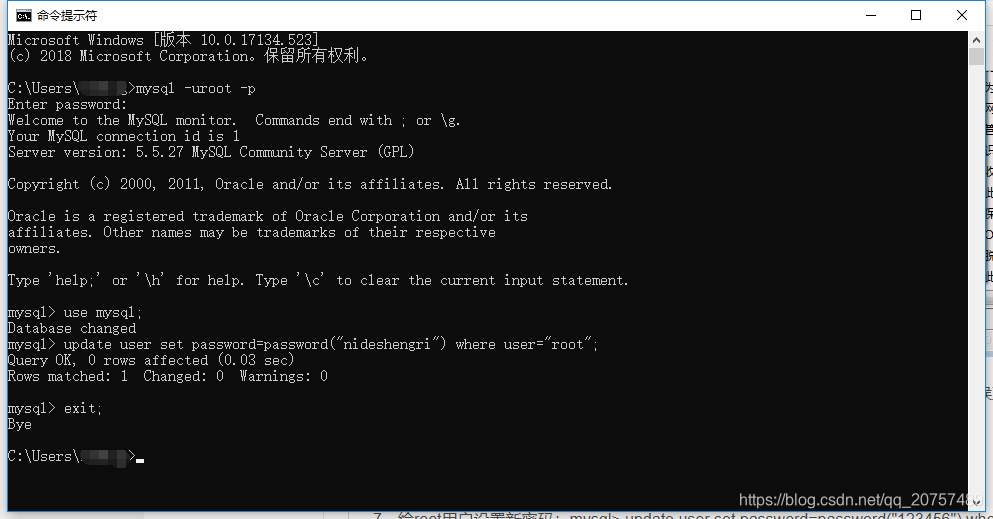Maximize the 命令提示符 window
This screenshot has width=993, height=519.
click(916, 15)
